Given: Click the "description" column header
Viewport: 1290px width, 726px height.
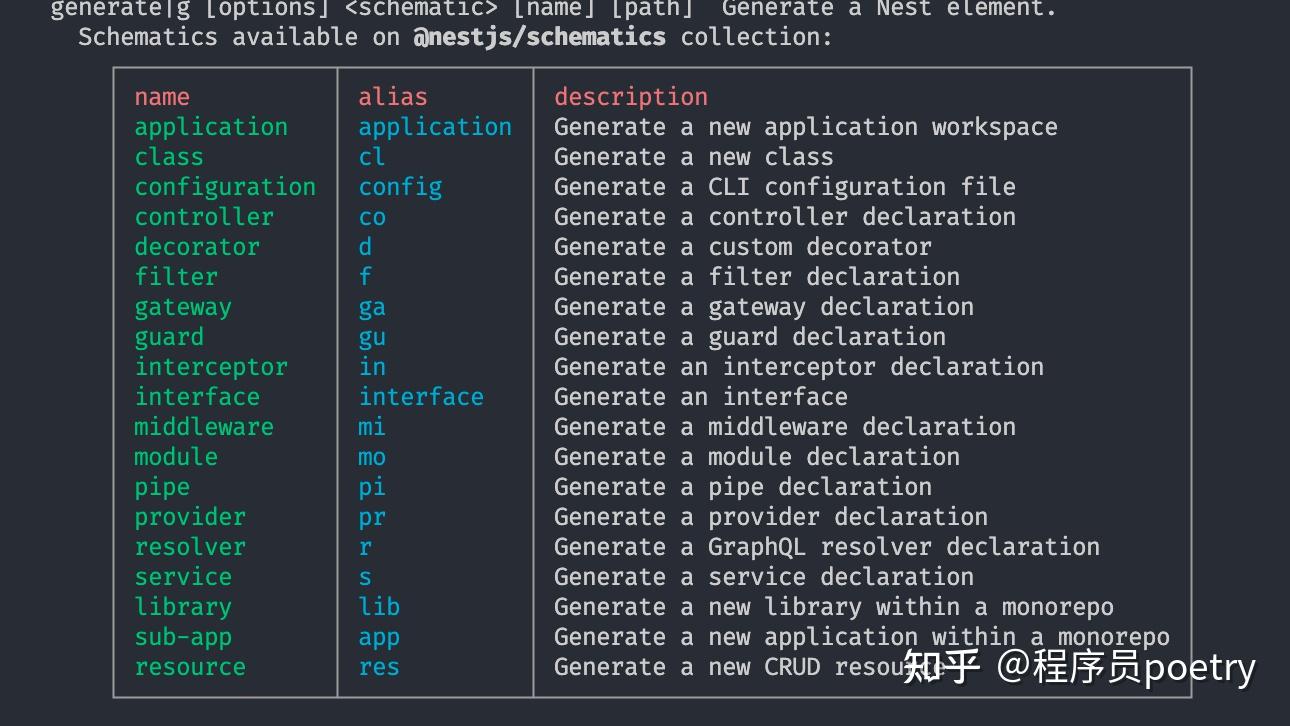Looking at the screenshot, I should click(631, 97).
